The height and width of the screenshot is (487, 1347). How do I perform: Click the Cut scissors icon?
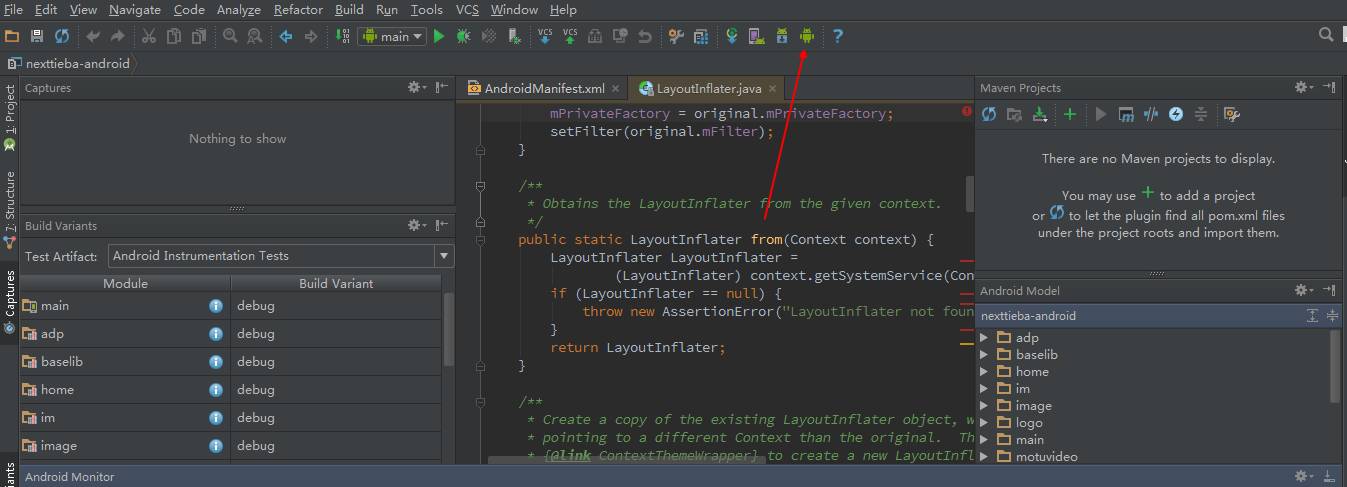(x=149, y=36)
